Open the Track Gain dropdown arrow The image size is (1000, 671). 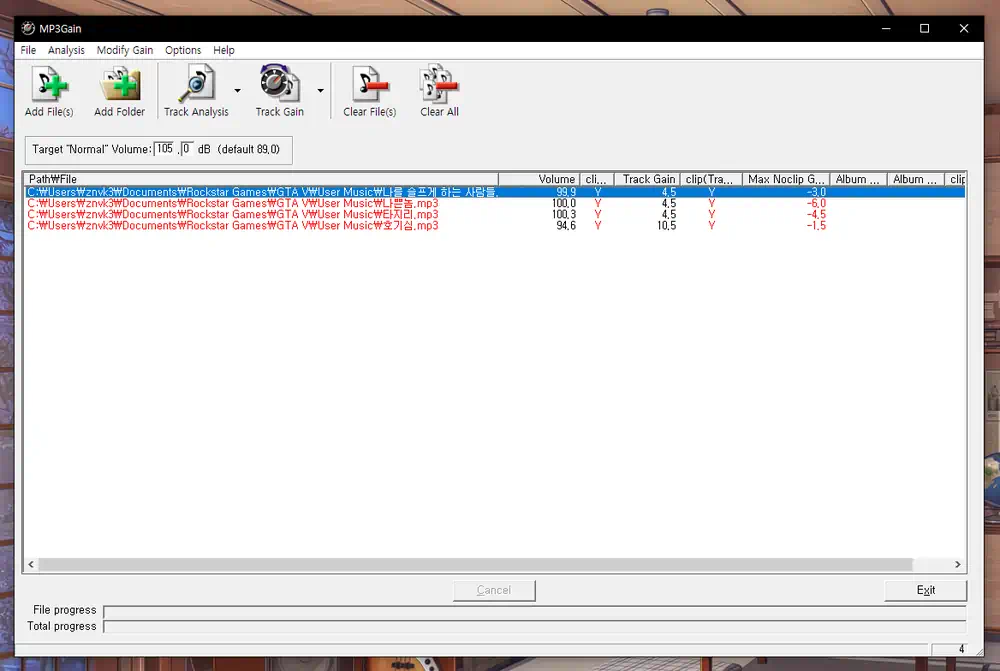tap(320, 91)
